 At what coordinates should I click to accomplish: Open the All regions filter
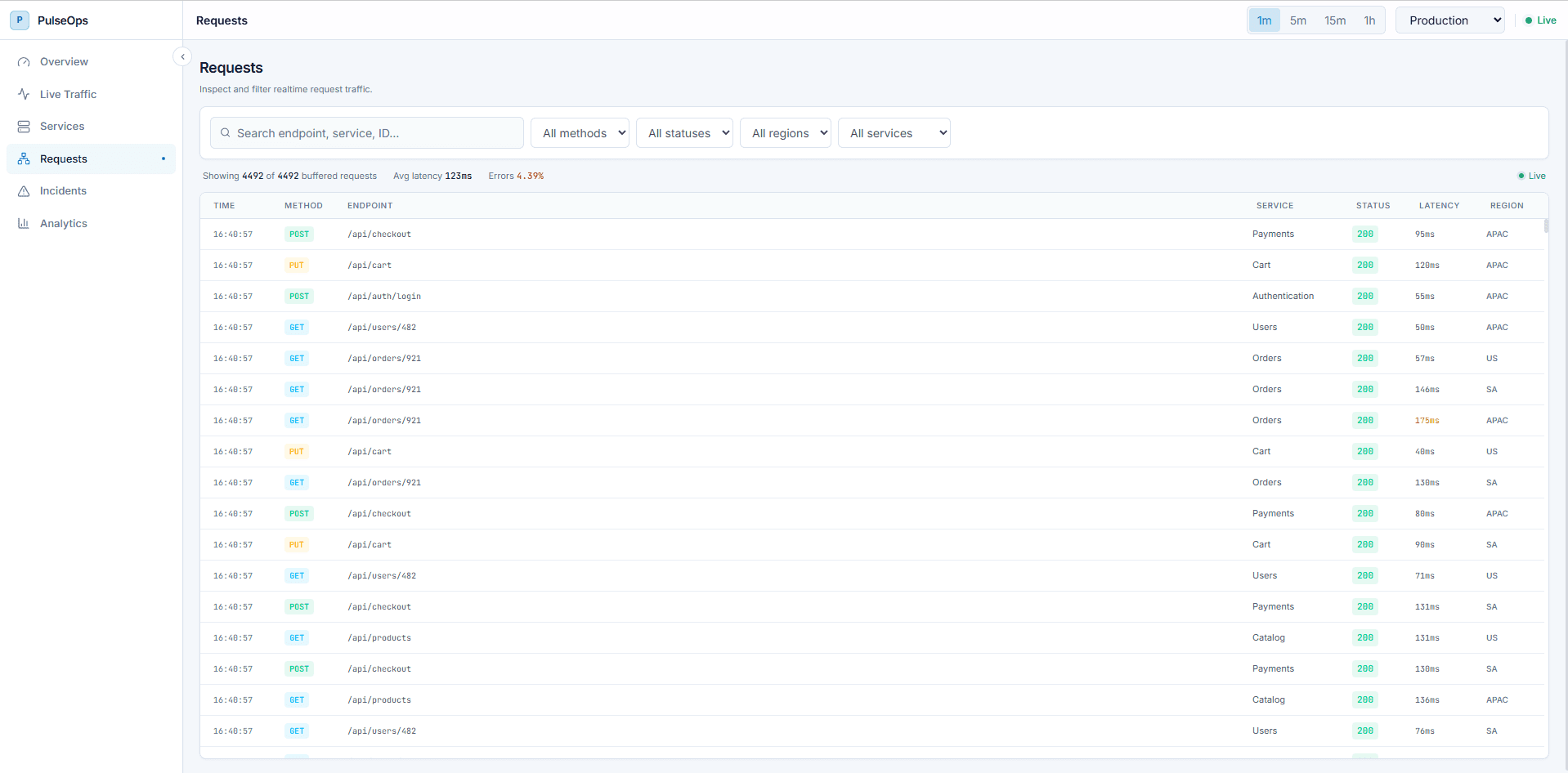click(x=786, y=133)
